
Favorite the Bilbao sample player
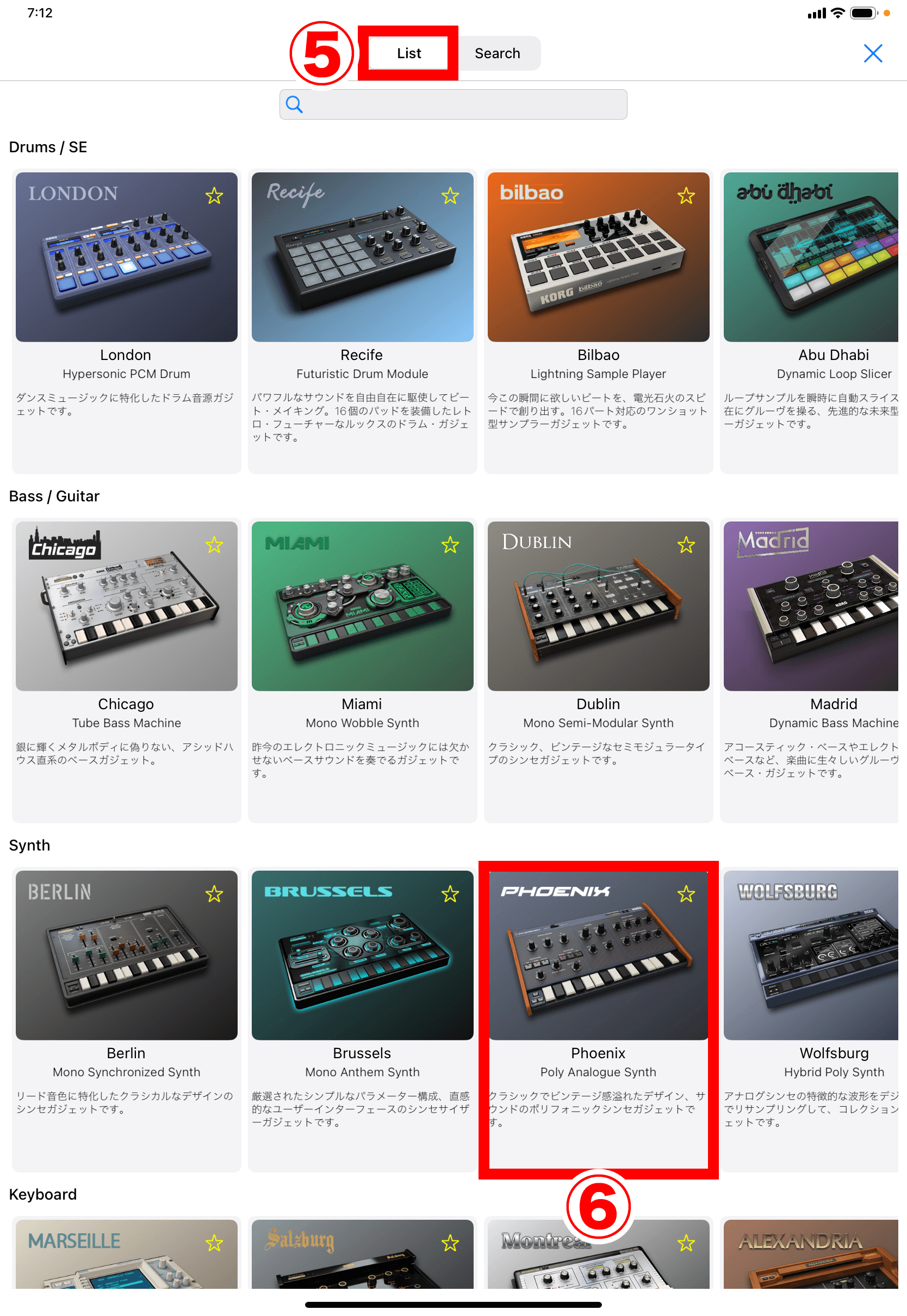click(686, 196)
